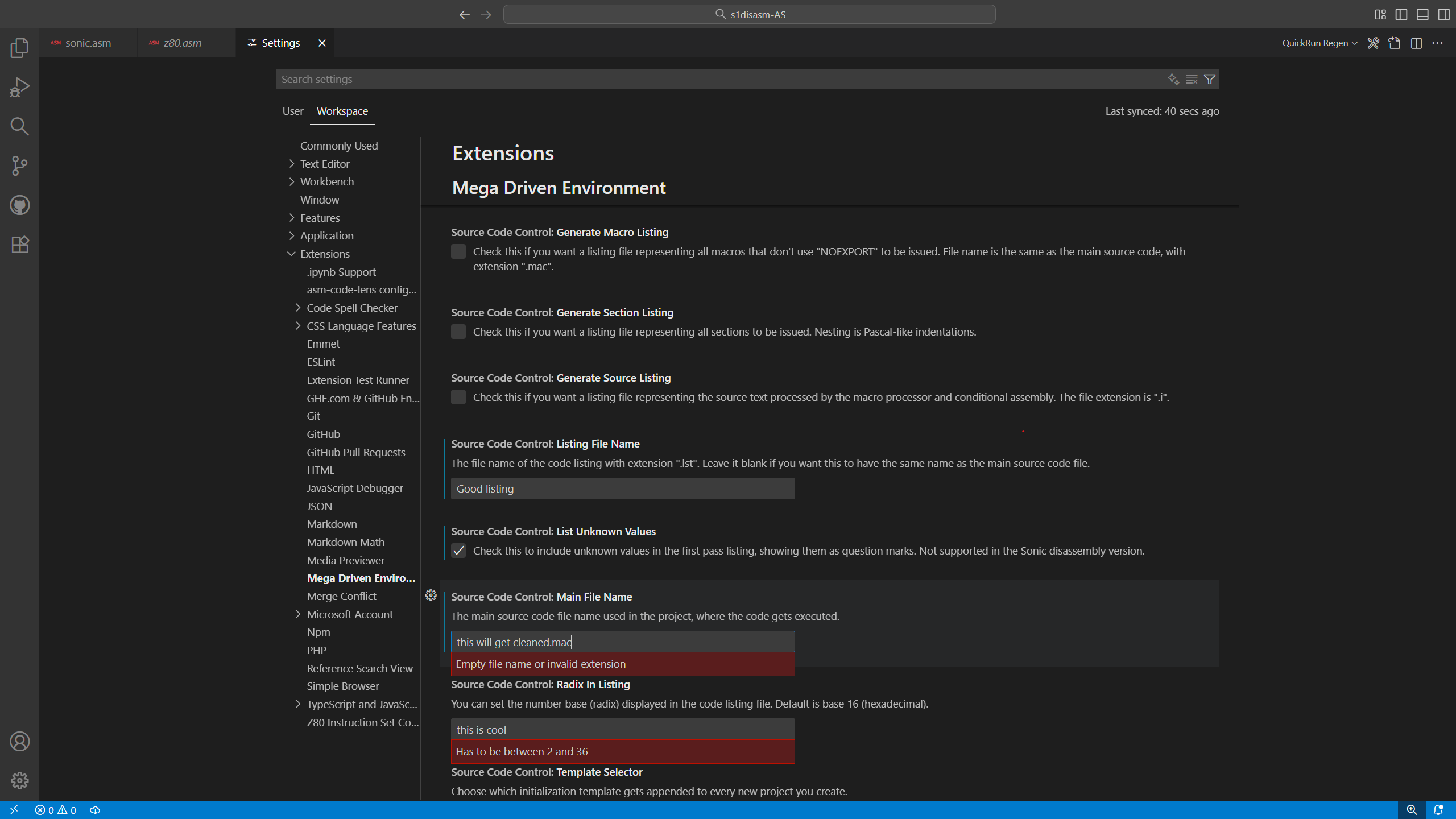This screenshot has width=1456, height=819.
Task: Click the settings filter funnel icon
Action: pos(1210,79)
